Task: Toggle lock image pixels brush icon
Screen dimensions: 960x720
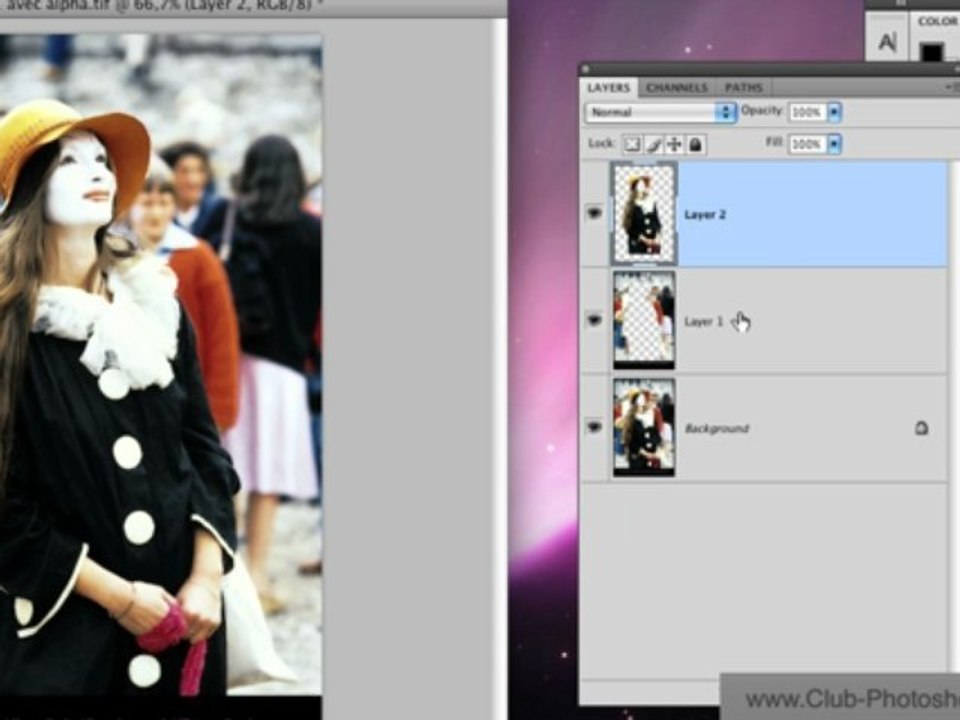Action: point(653,144)
